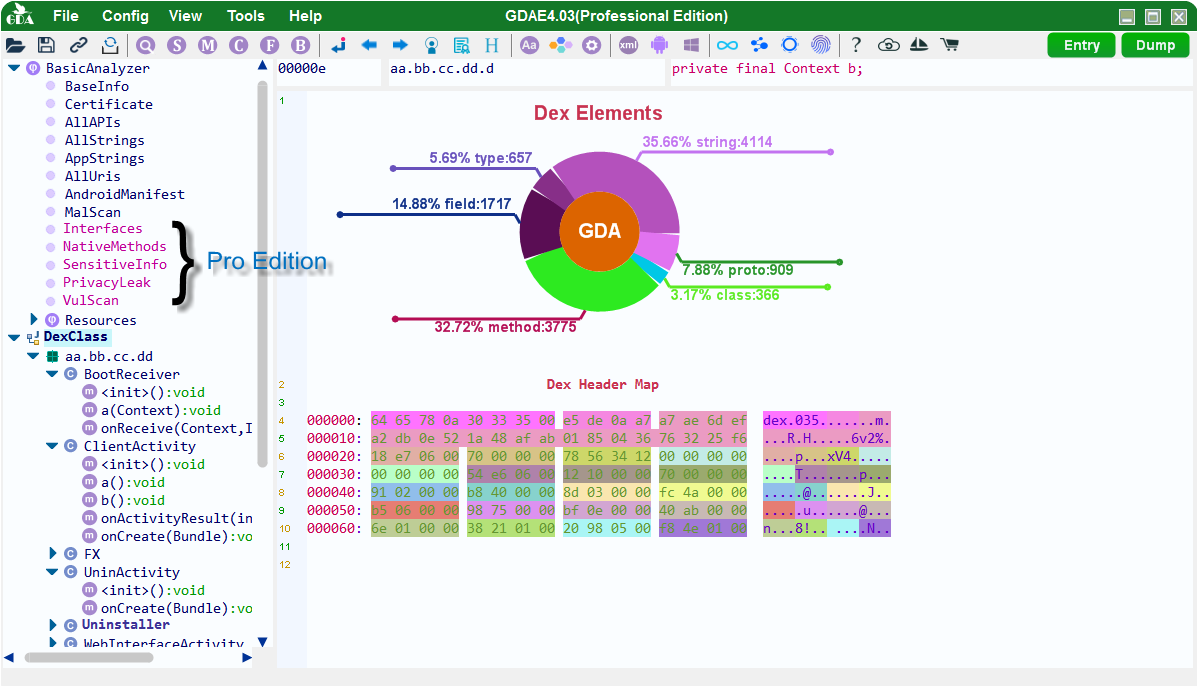Screen dimensions: 1198x686
Task: Click the fingerprint toolbar icon
Action: (821, 45)
